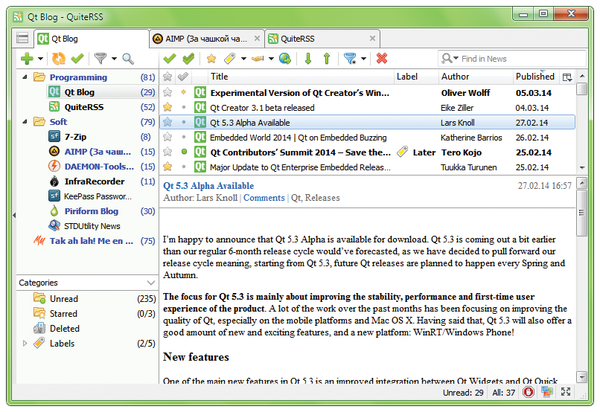Viewport: 600px width, 412px height.
Task: Click article vertical scrollbar thumb
Action: tap(582, 213)
